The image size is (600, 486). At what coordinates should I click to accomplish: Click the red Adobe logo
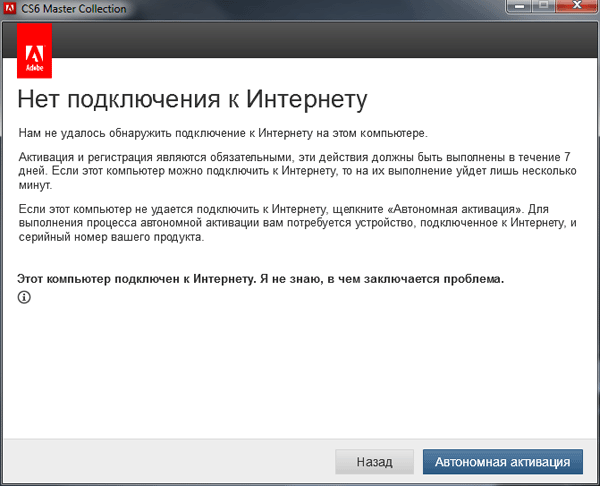tap(34, 51)
